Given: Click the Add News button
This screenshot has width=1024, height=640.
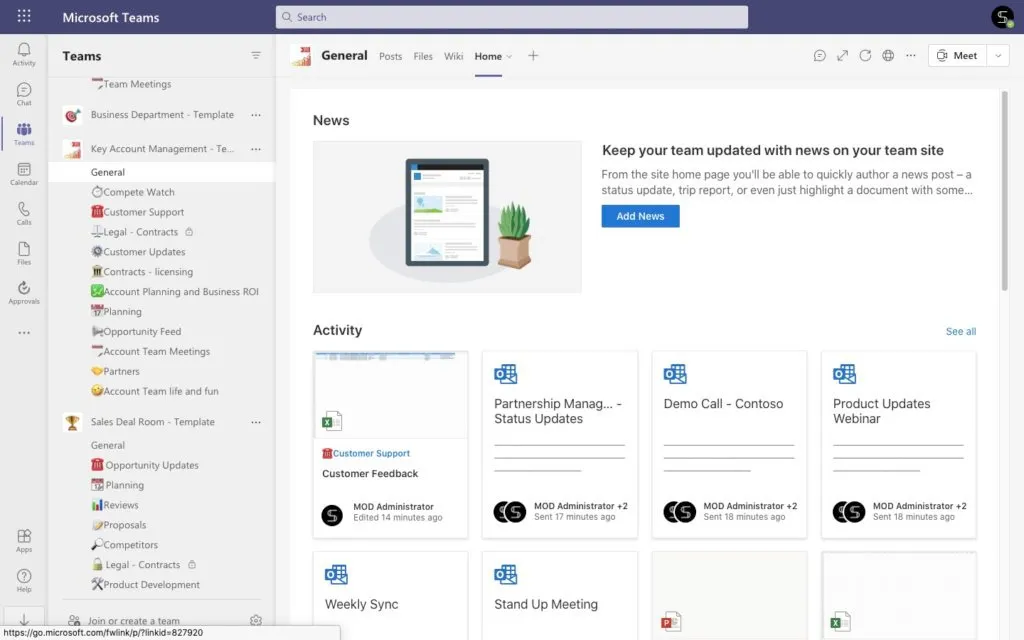Looking at the screenshot, I should pyautogui.click(x=640, y=216).
